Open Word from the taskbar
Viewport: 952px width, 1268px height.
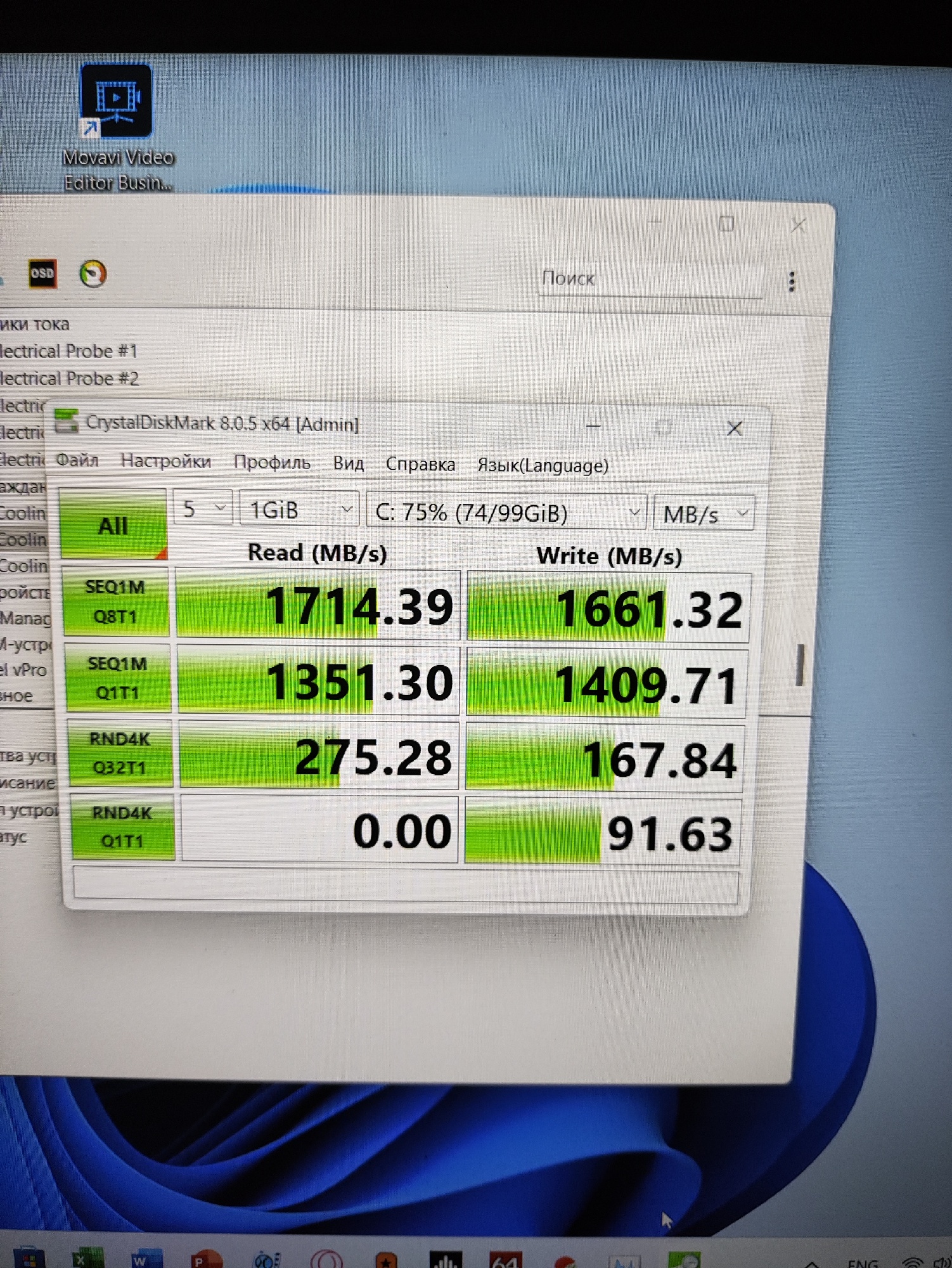(146, 1258)
